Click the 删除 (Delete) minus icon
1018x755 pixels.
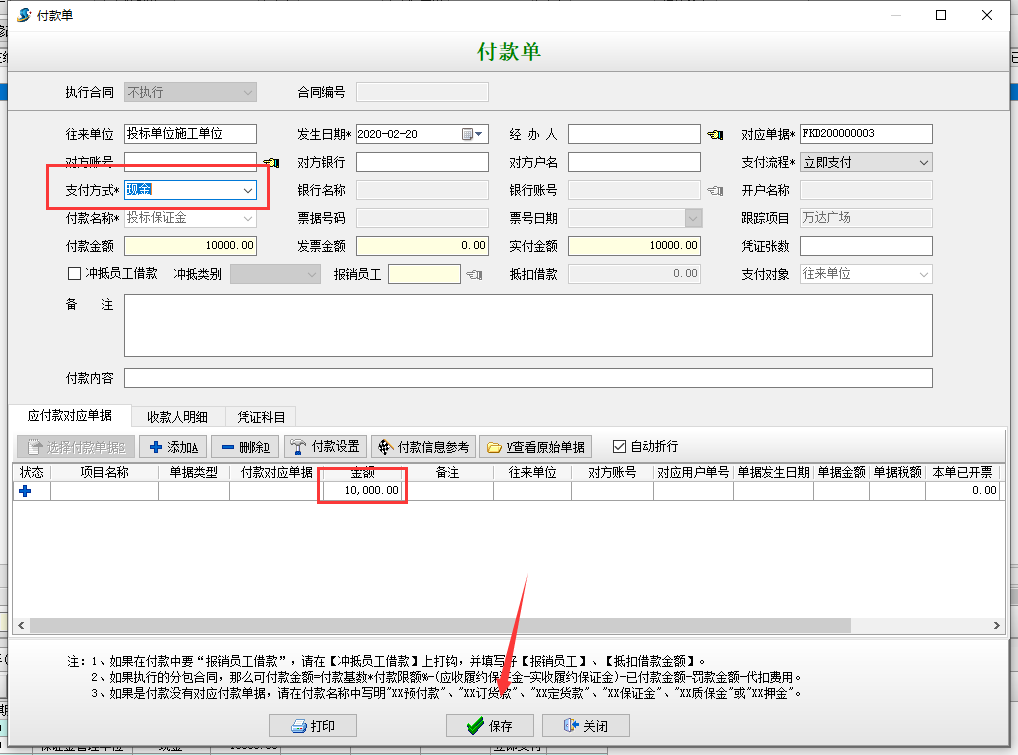pyautogui.click(x=229, y=447)
